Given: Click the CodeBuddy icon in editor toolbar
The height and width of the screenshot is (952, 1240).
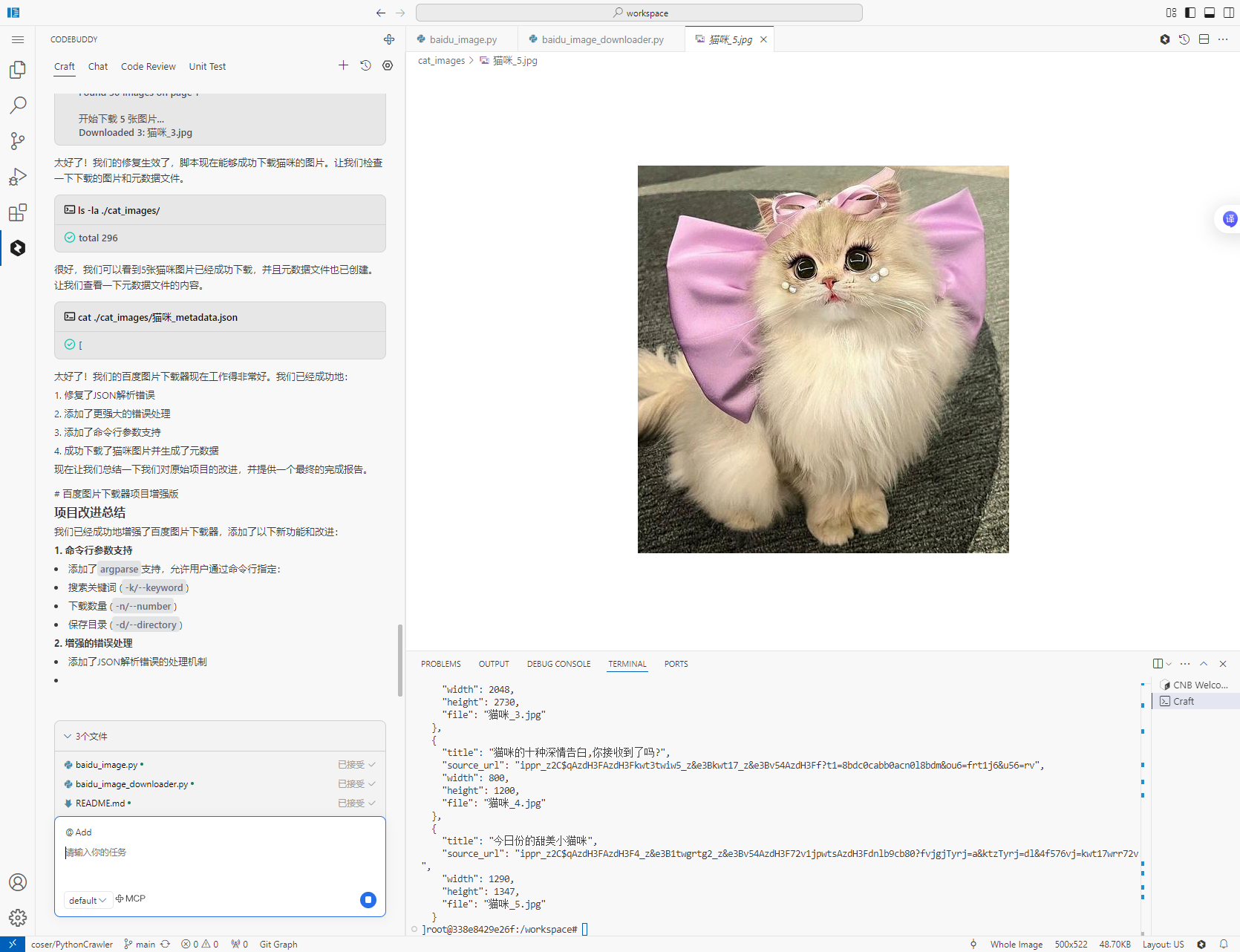Looking at the screenshot, I should coord(1165,39).
